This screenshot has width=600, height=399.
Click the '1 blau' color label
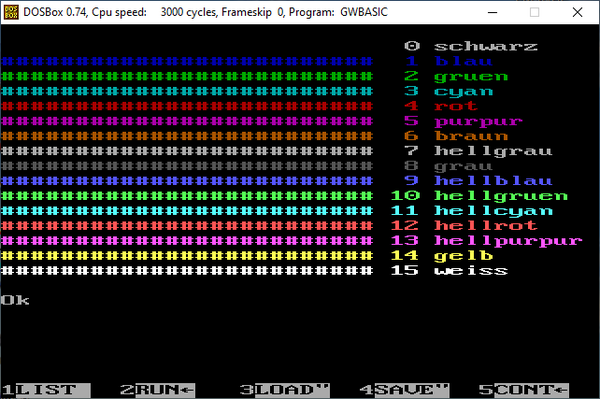tap(448, 61)
